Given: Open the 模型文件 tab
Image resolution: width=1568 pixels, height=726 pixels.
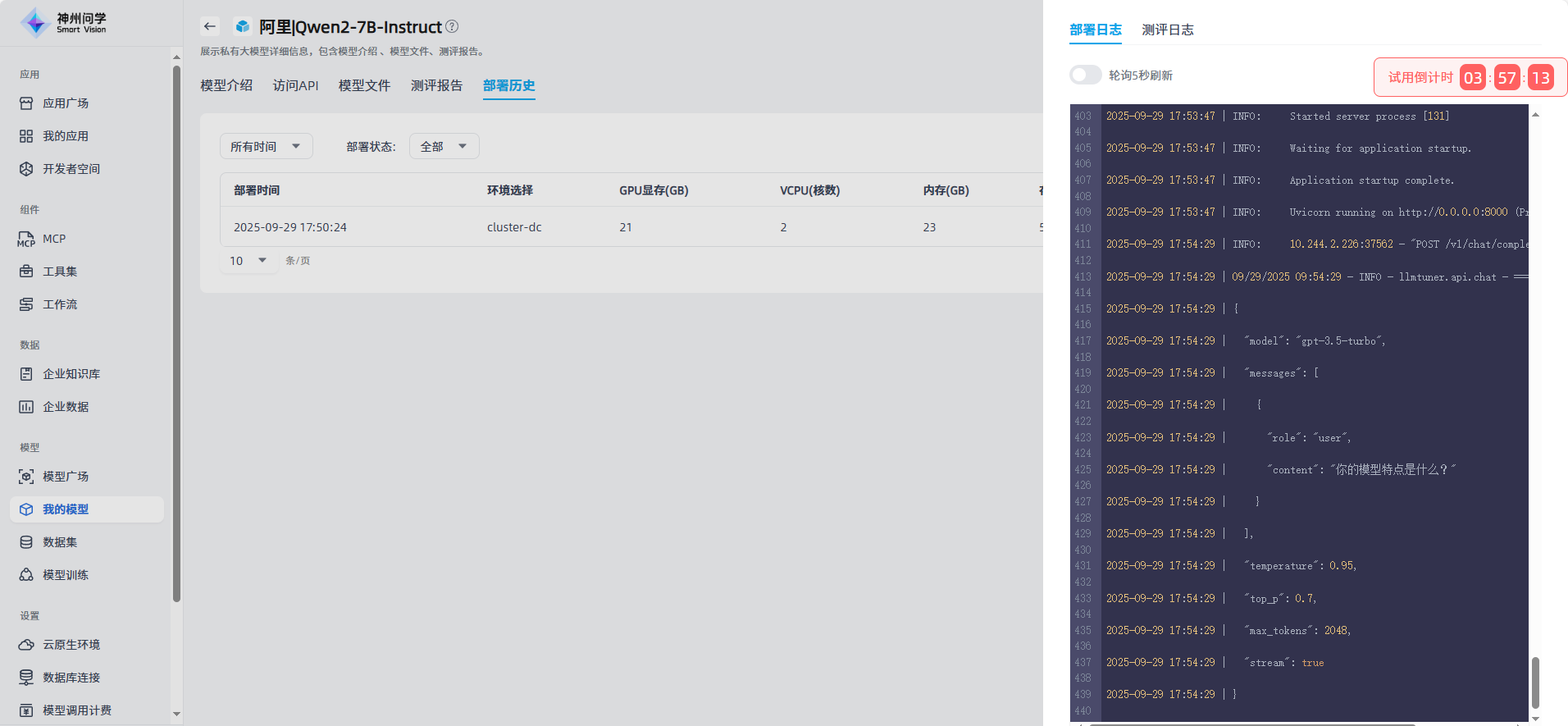Looking at the screenshot, I should point(364,85).
